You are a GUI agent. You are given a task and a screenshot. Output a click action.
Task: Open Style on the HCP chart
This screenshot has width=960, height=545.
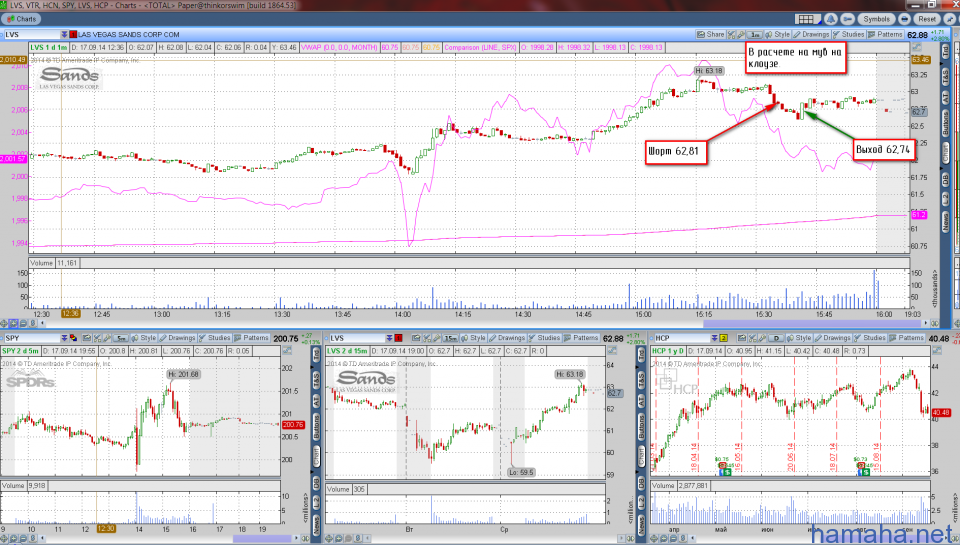pos(799,338)
